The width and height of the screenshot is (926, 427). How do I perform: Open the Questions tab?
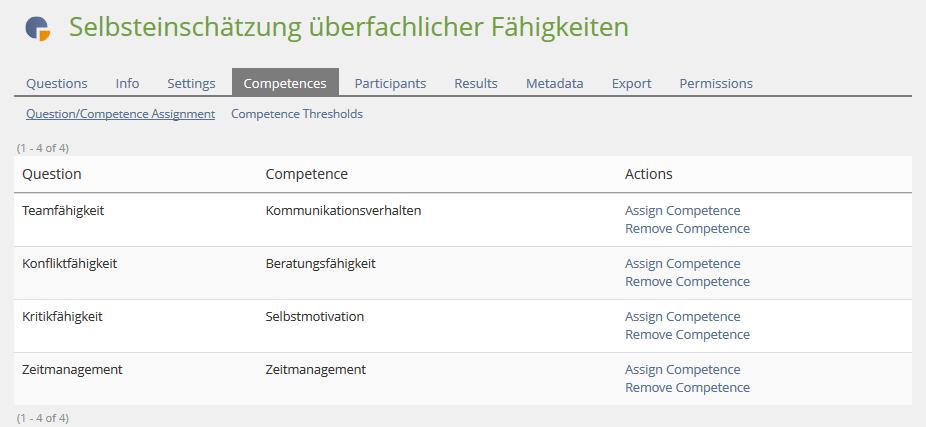pos(57,83)
